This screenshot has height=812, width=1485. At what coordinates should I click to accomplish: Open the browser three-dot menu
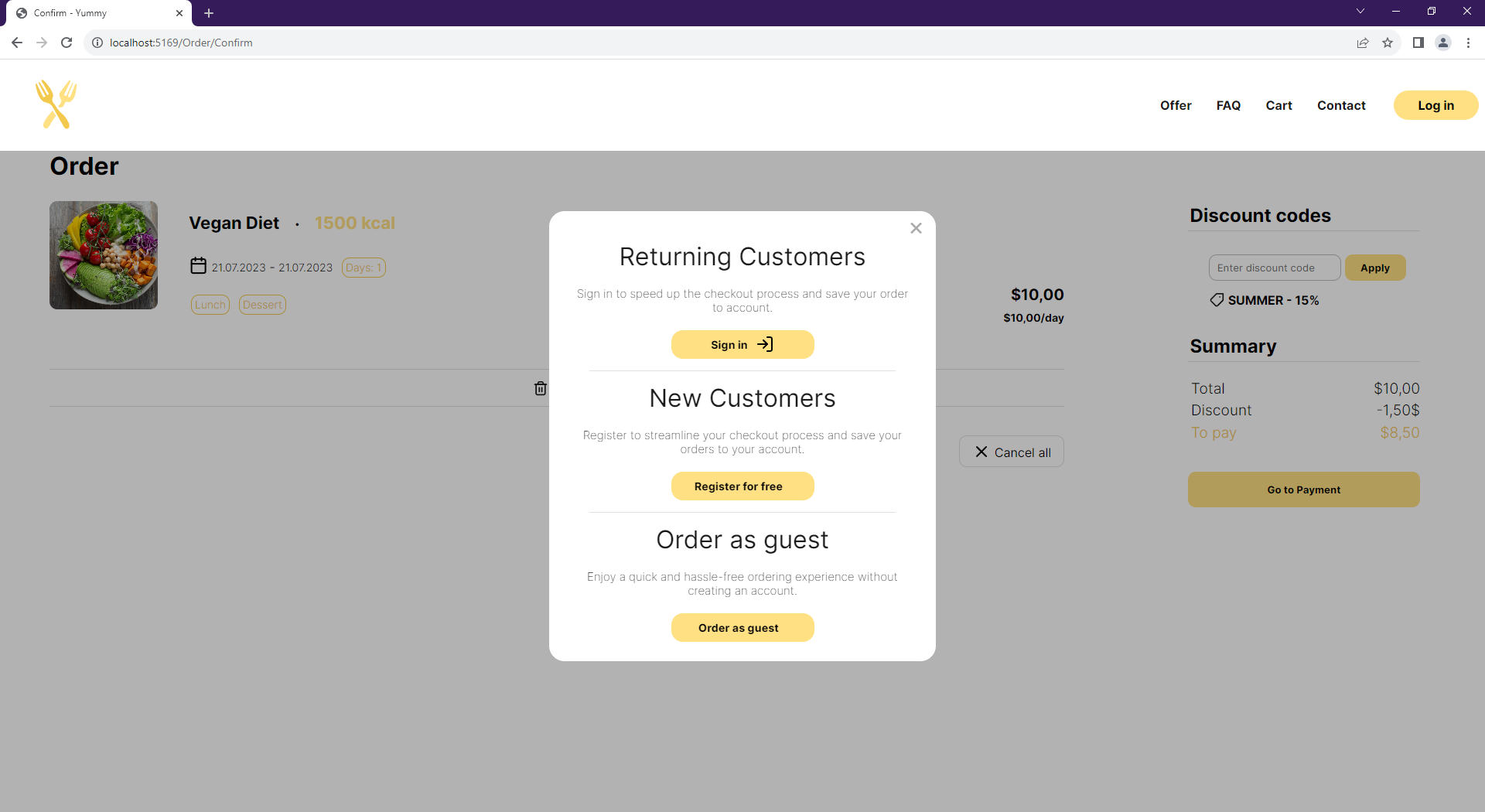[1468, 43]
